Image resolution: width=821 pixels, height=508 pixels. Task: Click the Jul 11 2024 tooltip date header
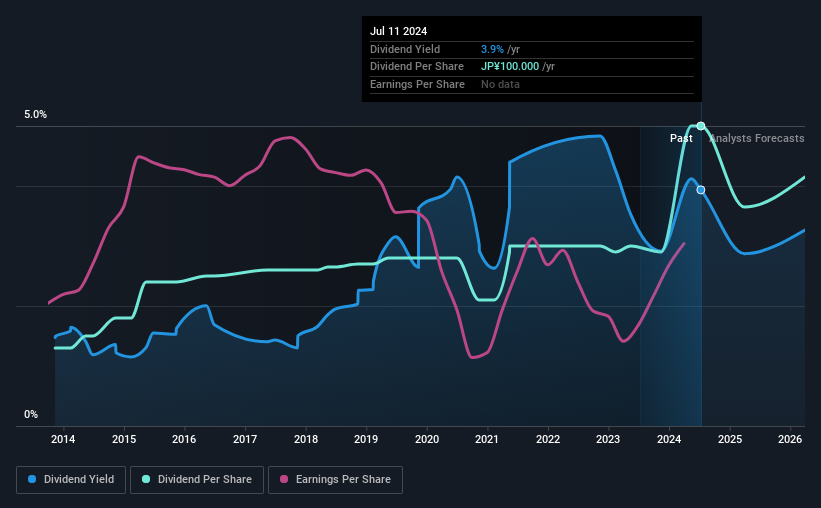tap(398, 31)
